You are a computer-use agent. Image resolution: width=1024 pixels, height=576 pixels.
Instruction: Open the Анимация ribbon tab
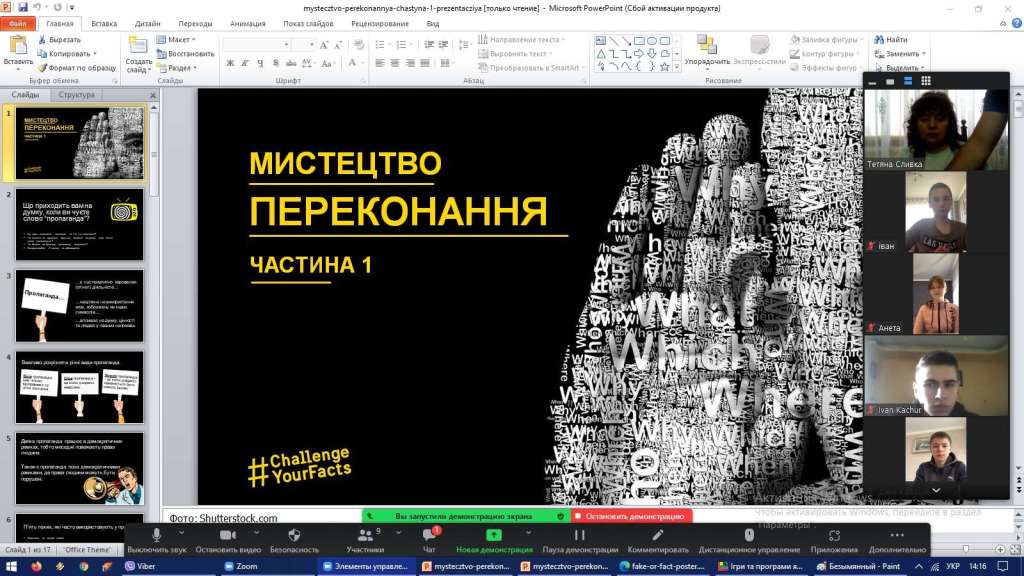[248, 23]
